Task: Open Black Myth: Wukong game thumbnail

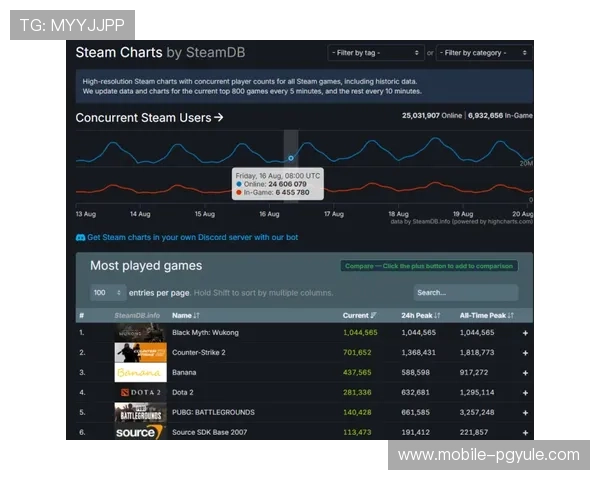Action: [140, 332]
